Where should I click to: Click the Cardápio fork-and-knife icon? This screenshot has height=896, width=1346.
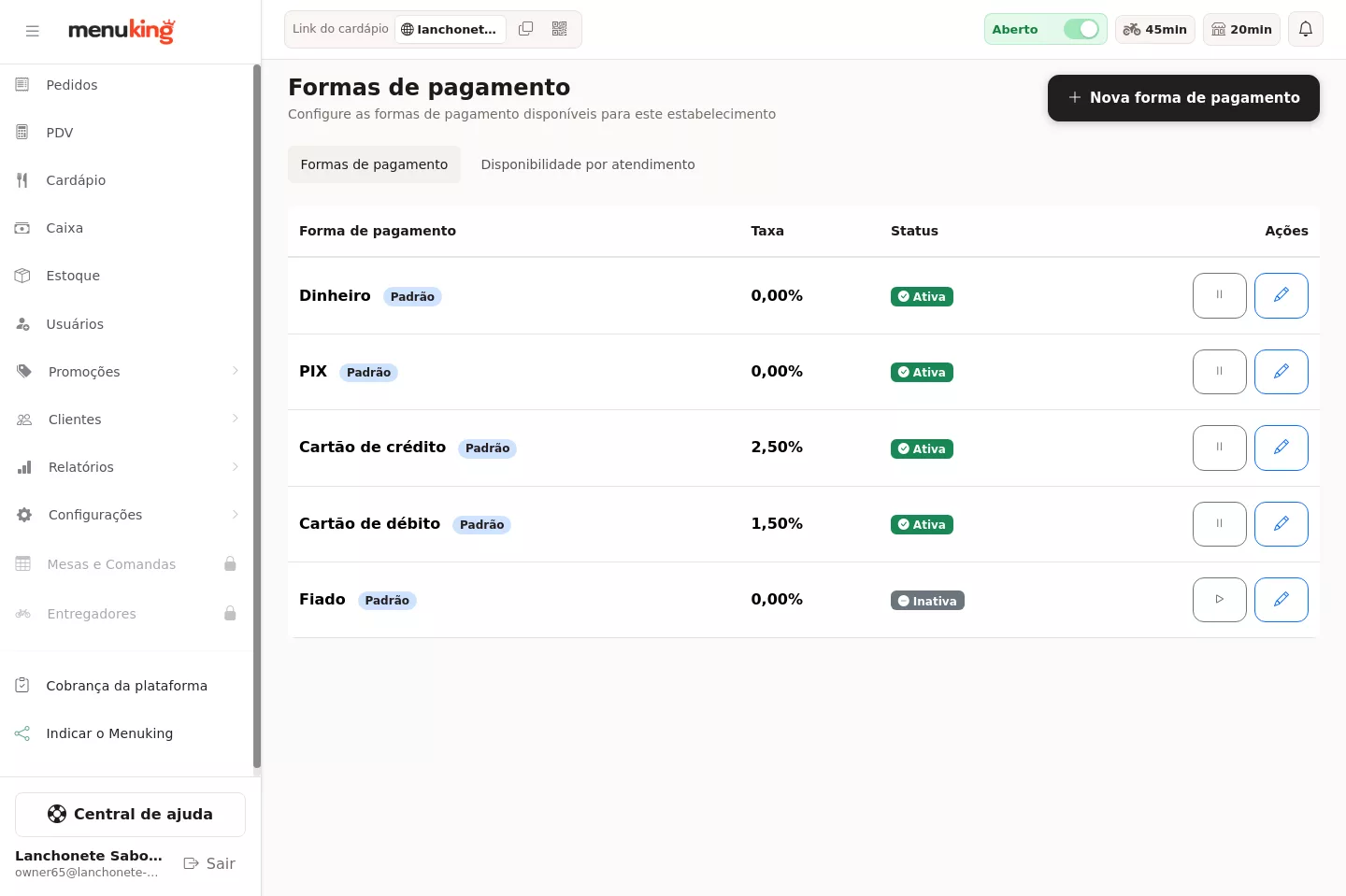click(22, 180)
